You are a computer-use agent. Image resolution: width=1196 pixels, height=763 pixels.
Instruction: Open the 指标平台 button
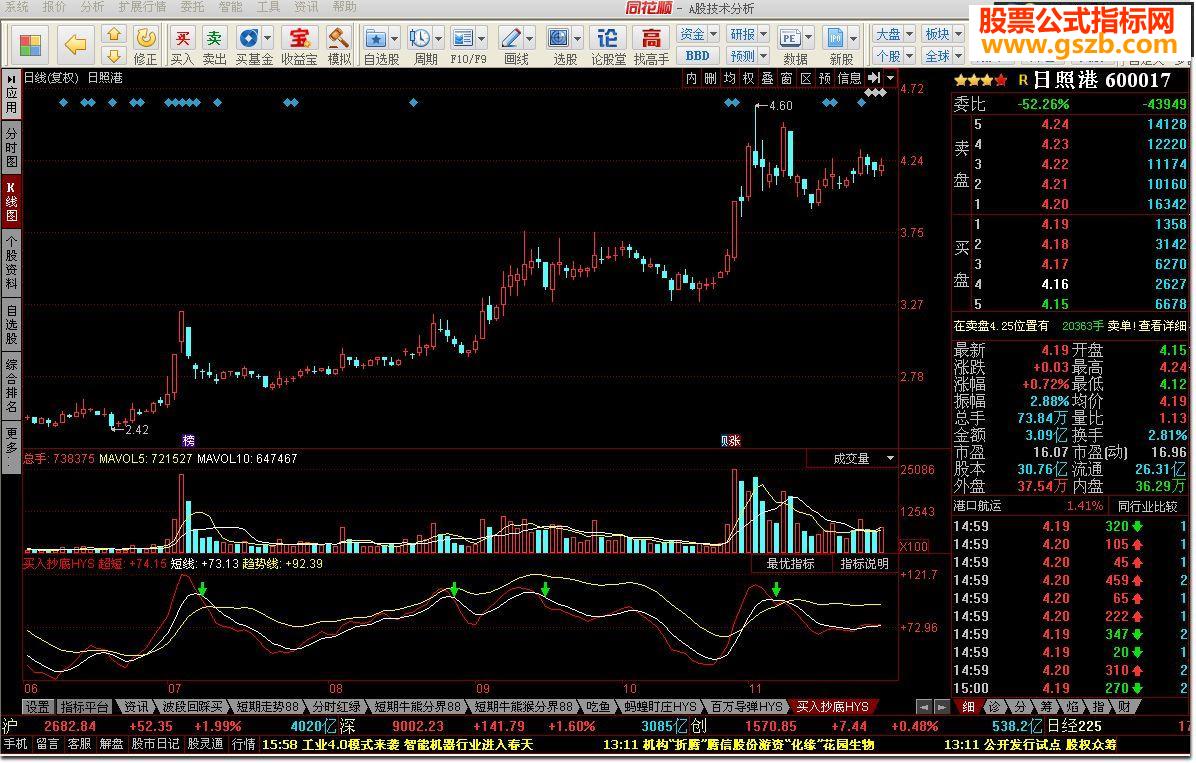click(x=85, y=707)
